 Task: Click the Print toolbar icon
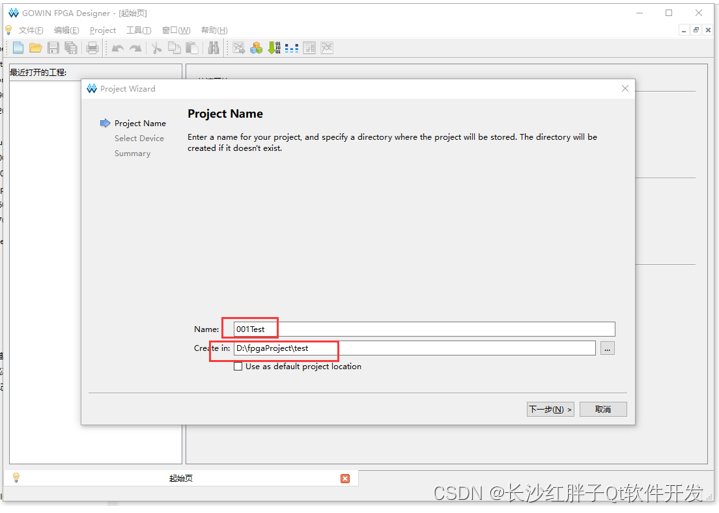pyautogui.click(x=93, y=48)
